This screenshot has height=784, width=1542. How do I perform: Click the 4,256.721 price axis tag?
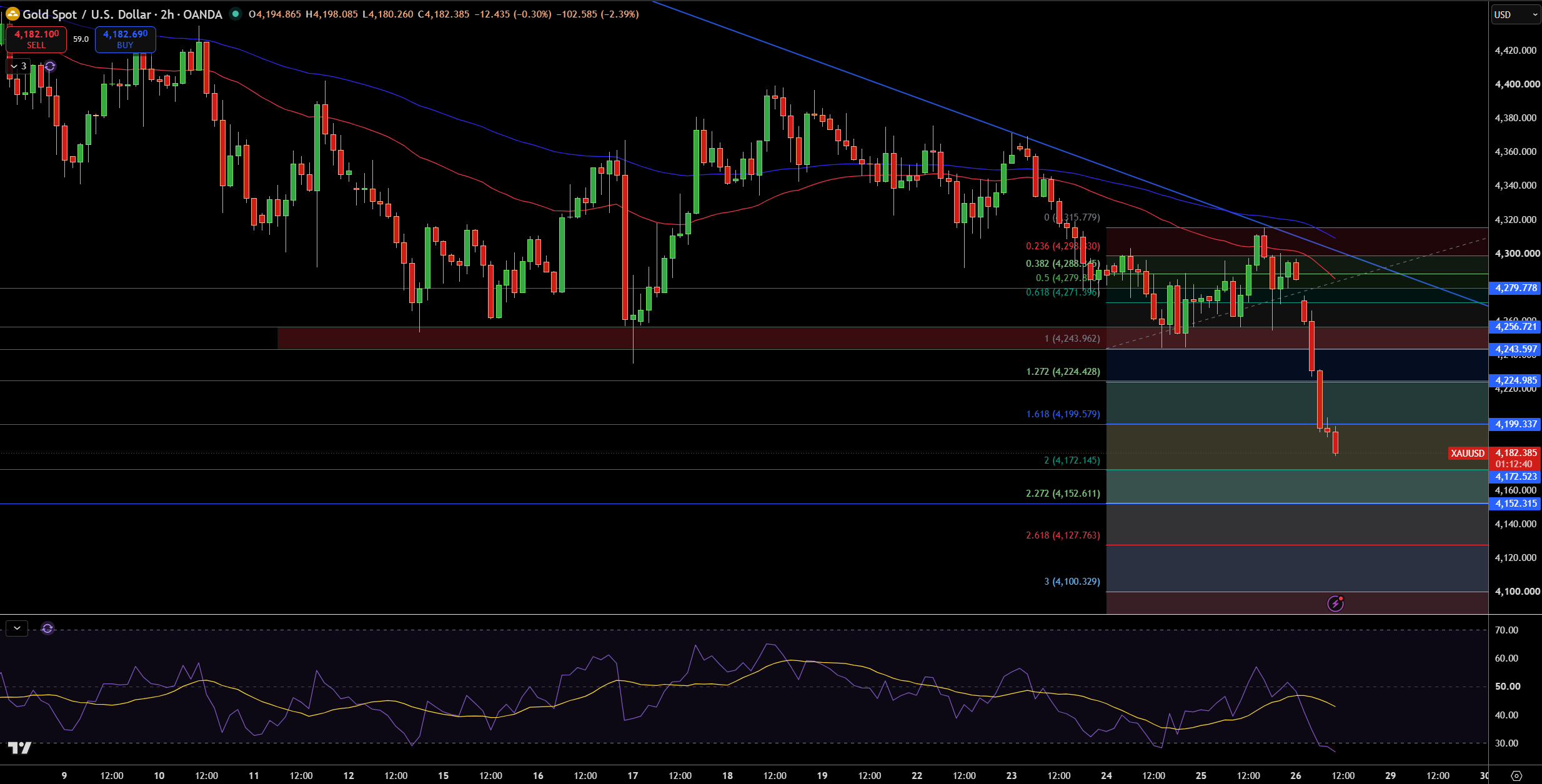click(x=1516, y=327)
